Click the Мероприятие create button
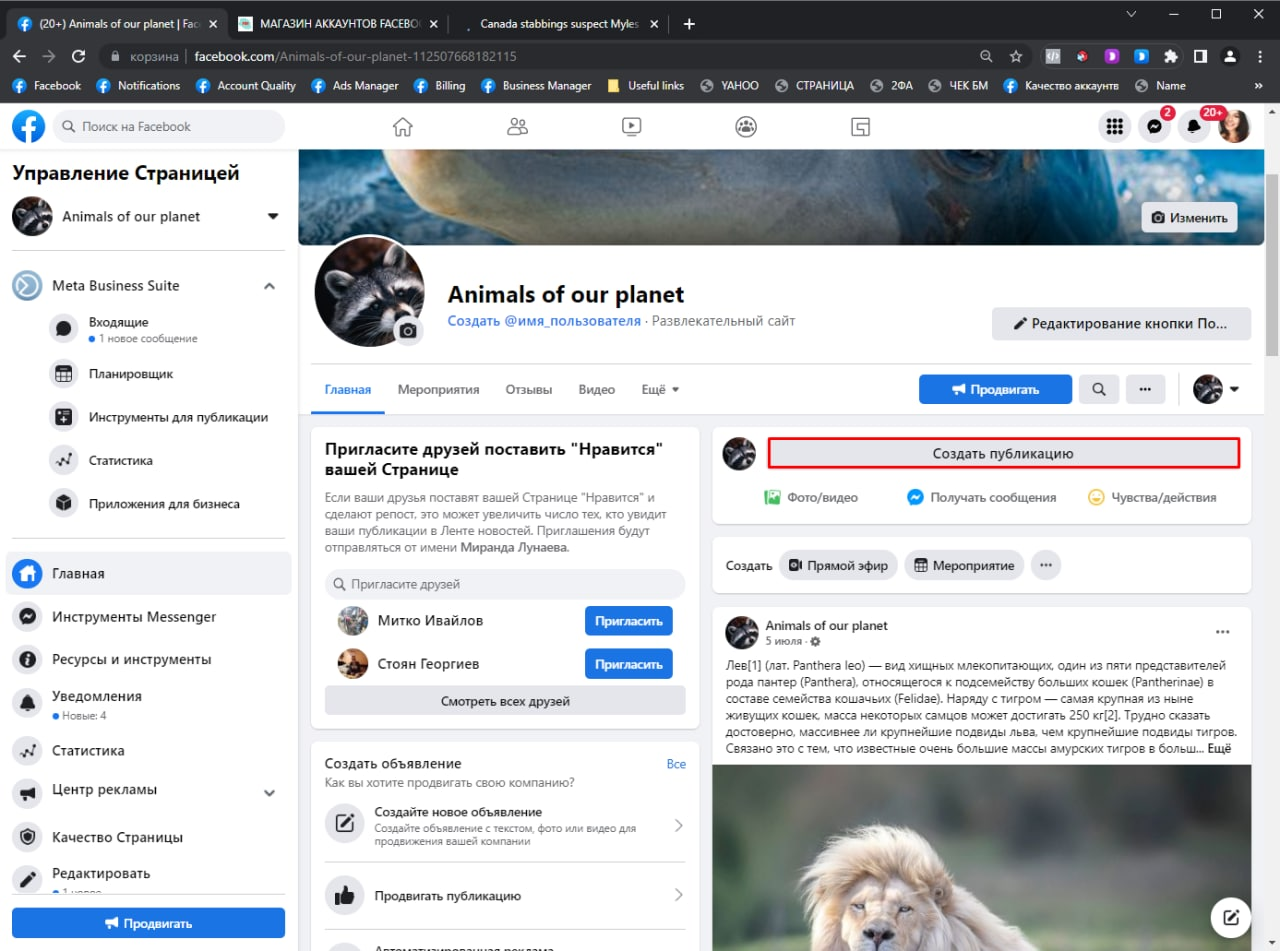Image resolution: width=1280 pixels, height=951 pixels. point(964,565)
